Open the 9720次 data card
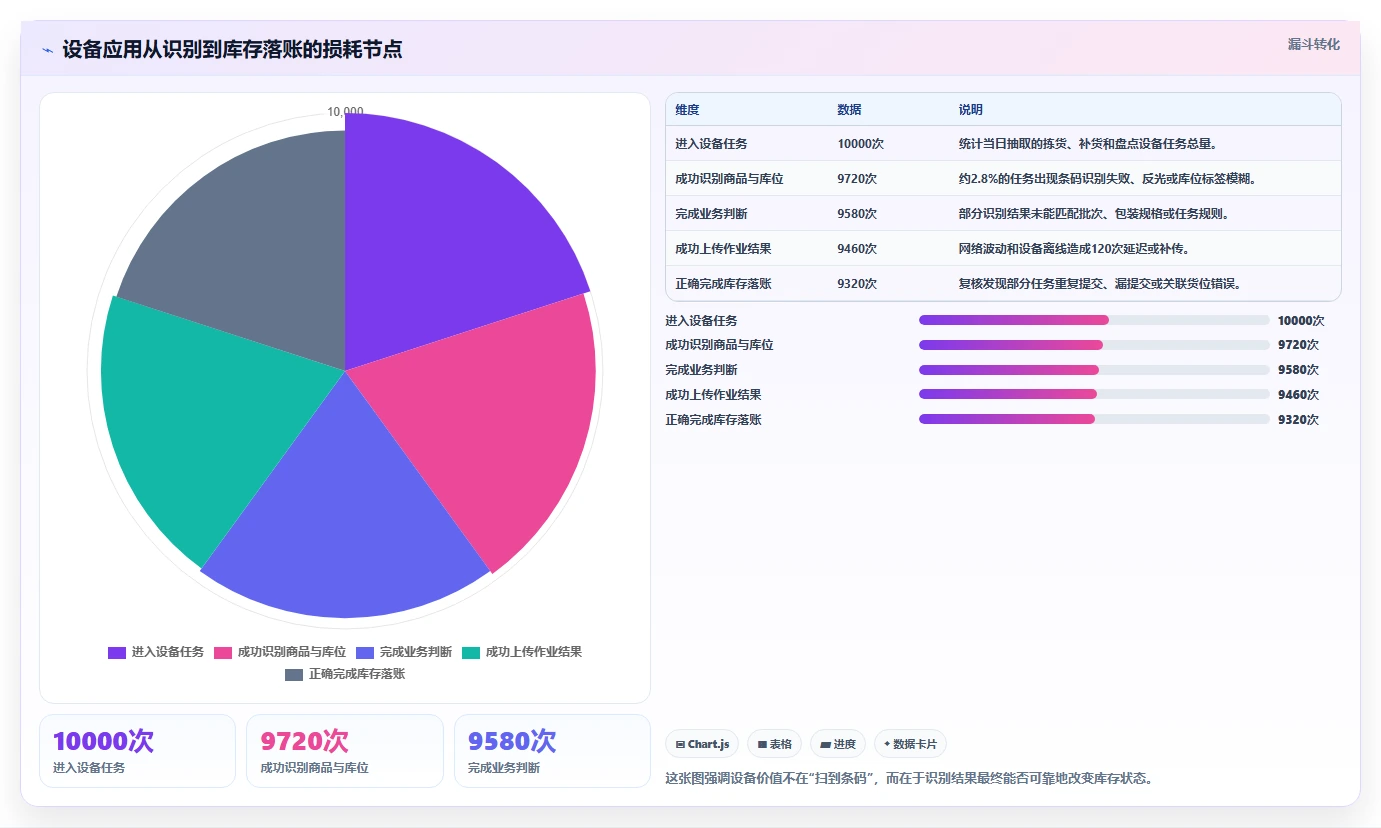Screen dimensions: 1381x828 tap(345, 751)
